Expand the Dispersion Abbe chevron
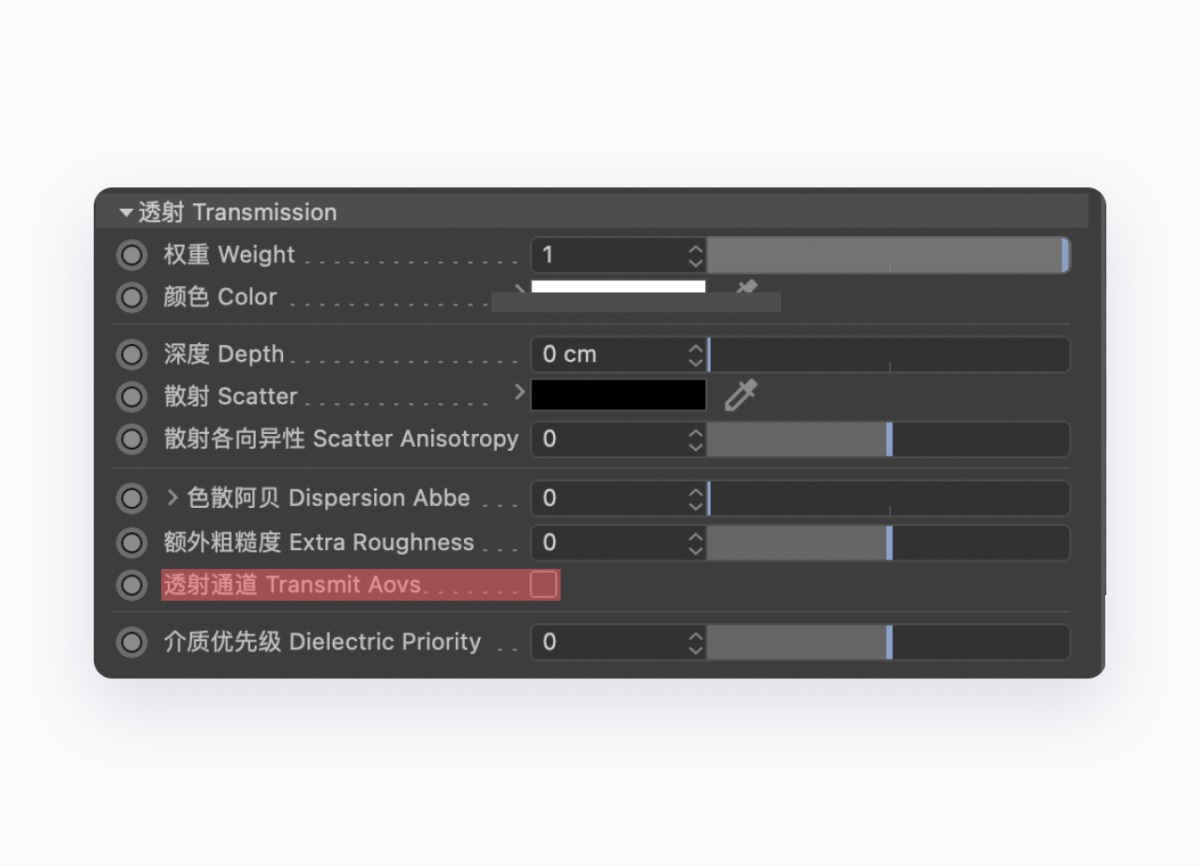Viewport: 1200px width, 866px height. 172,497
